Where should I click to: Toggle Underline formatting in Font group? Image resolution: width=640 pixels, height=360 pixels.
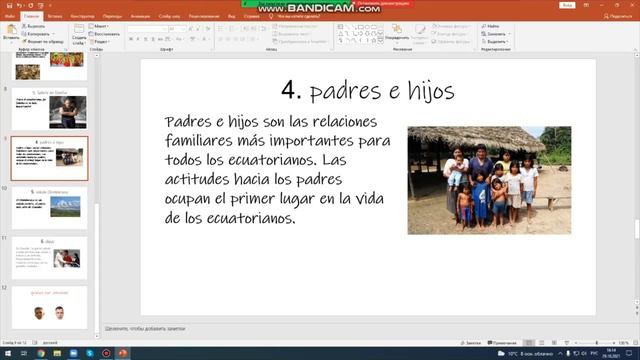[146, 39]
